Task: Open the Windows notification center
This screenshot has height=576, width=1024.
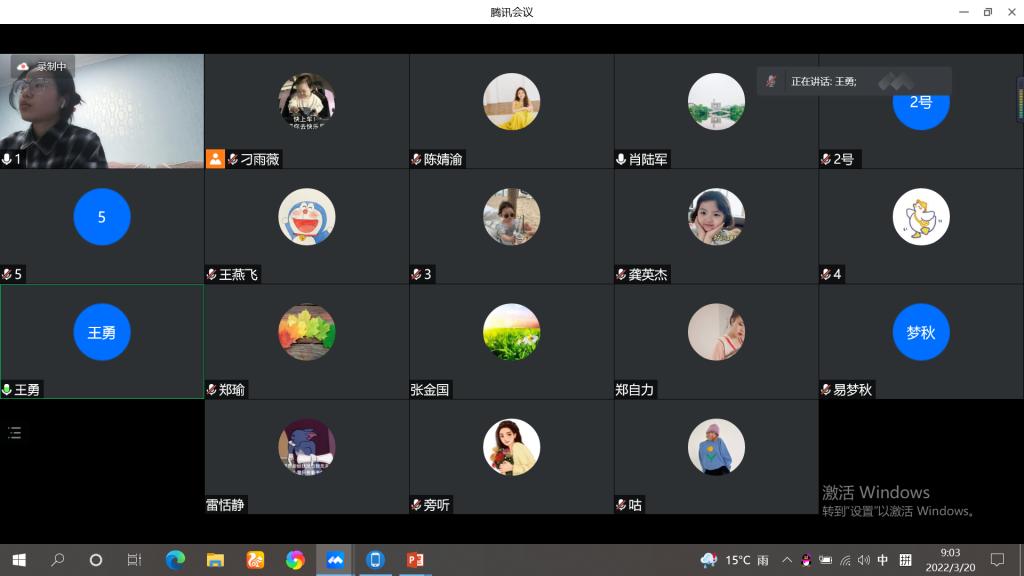Action: click(997, 560)
